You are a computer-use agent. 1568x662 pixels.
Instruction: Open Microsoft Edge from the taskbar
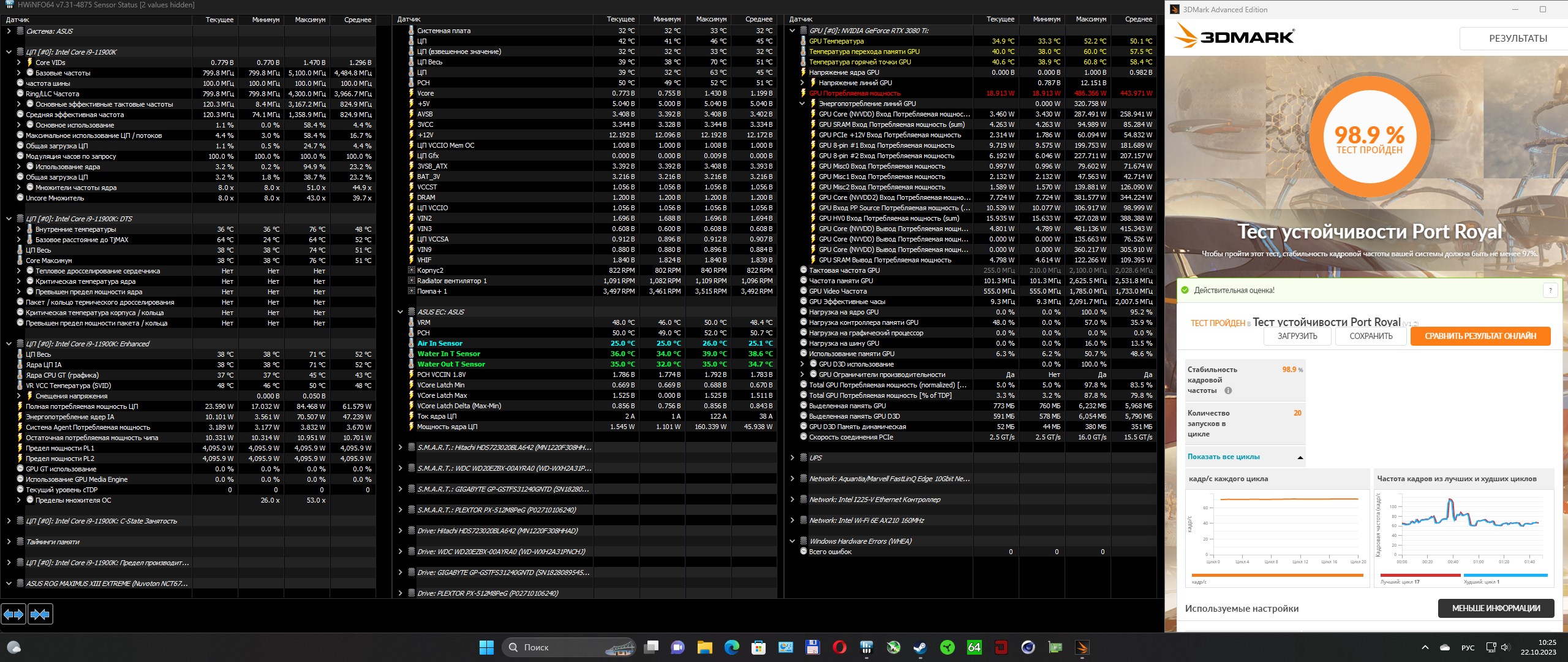point(731,647)
